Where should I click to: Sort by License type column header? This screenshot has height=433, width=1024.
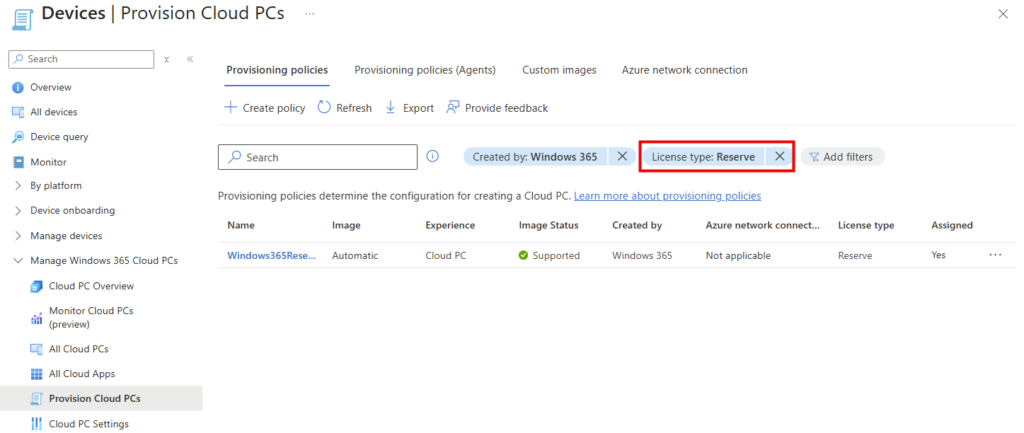tap(866, 225)
